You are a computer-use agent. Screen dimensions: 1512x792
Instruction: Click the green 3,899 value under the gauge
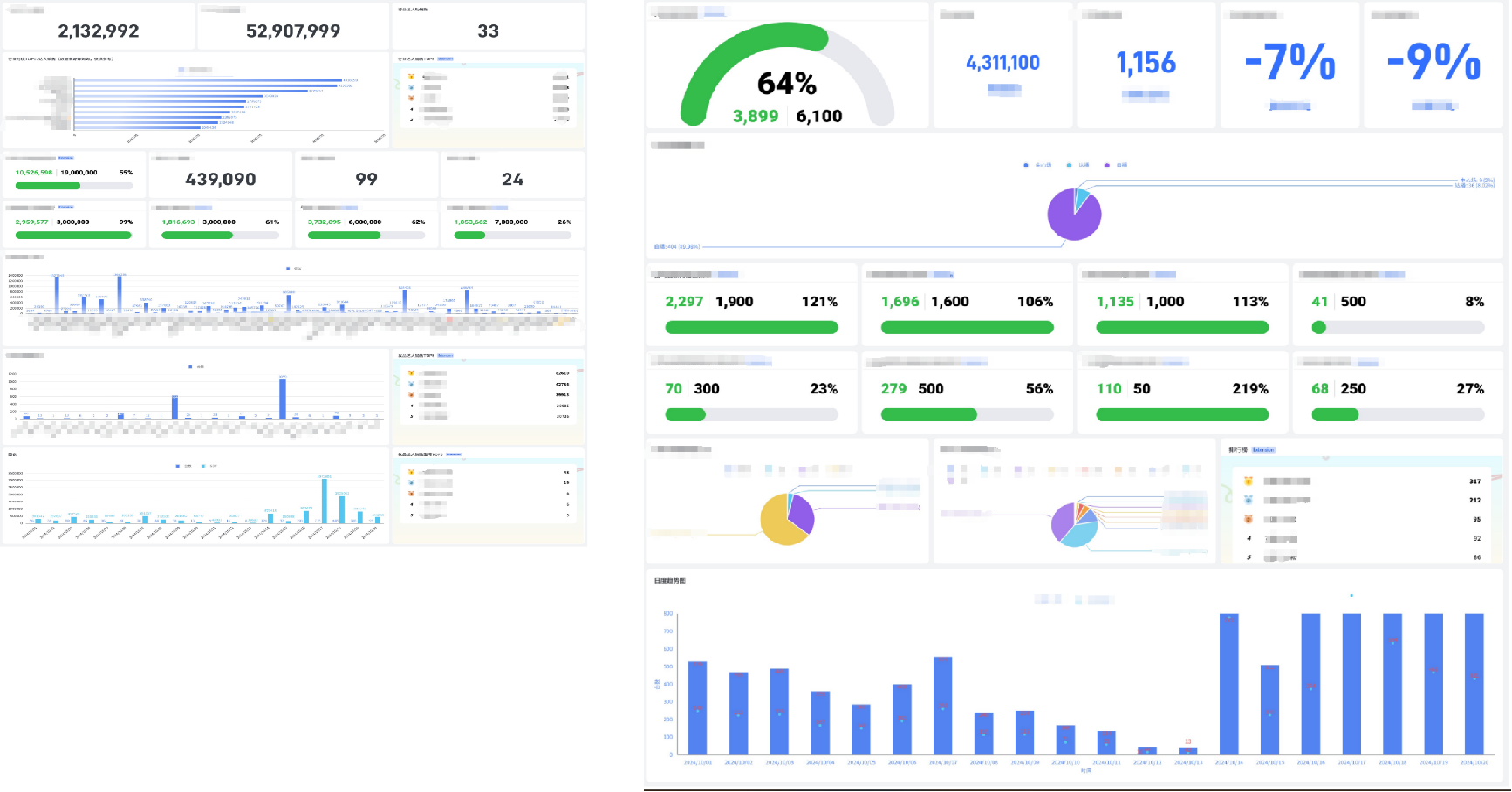pyautogui.click(x=756, y=116)
